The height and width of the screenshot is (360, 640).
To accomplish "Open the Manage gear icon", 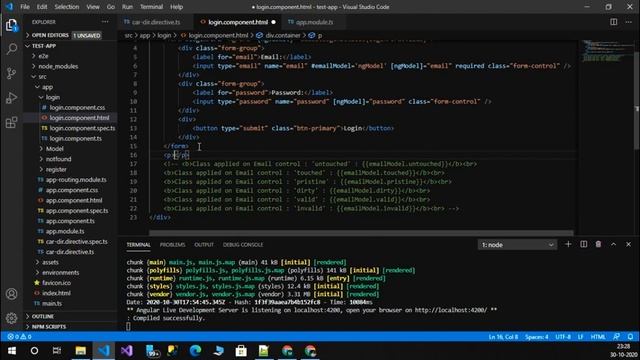I will [11, 318].
